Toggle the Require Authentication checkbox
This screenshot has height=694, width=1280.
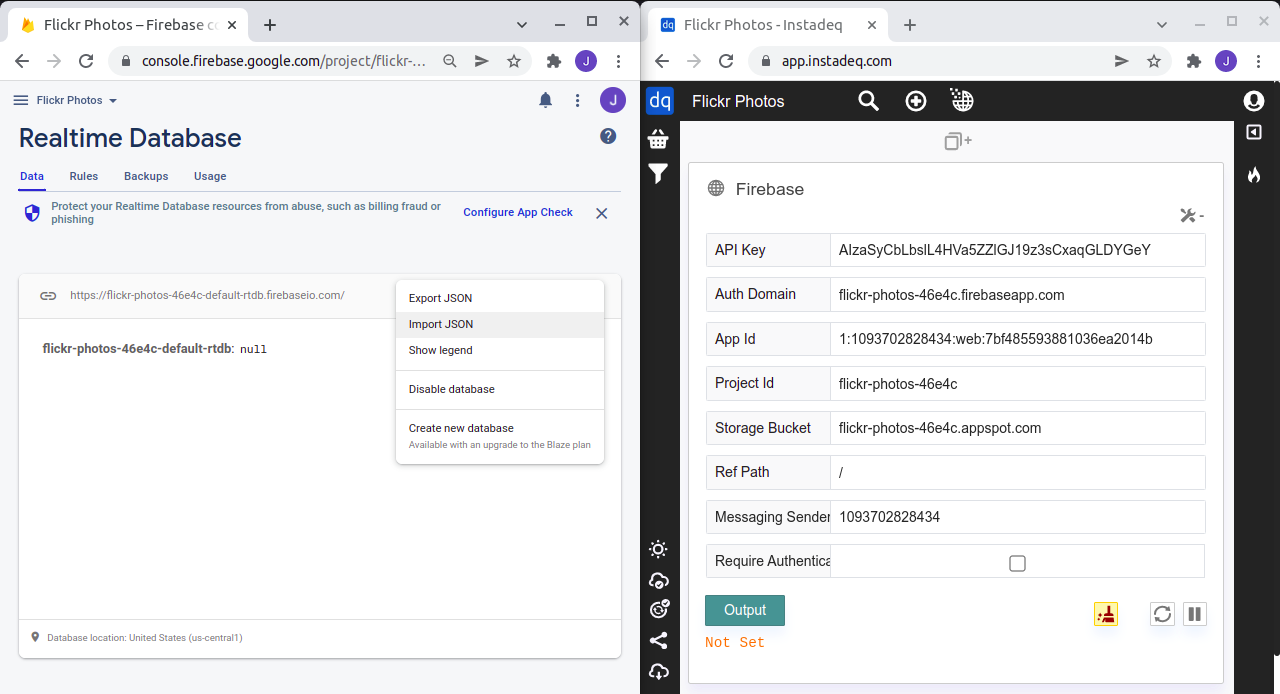(x=1017, y=563)
